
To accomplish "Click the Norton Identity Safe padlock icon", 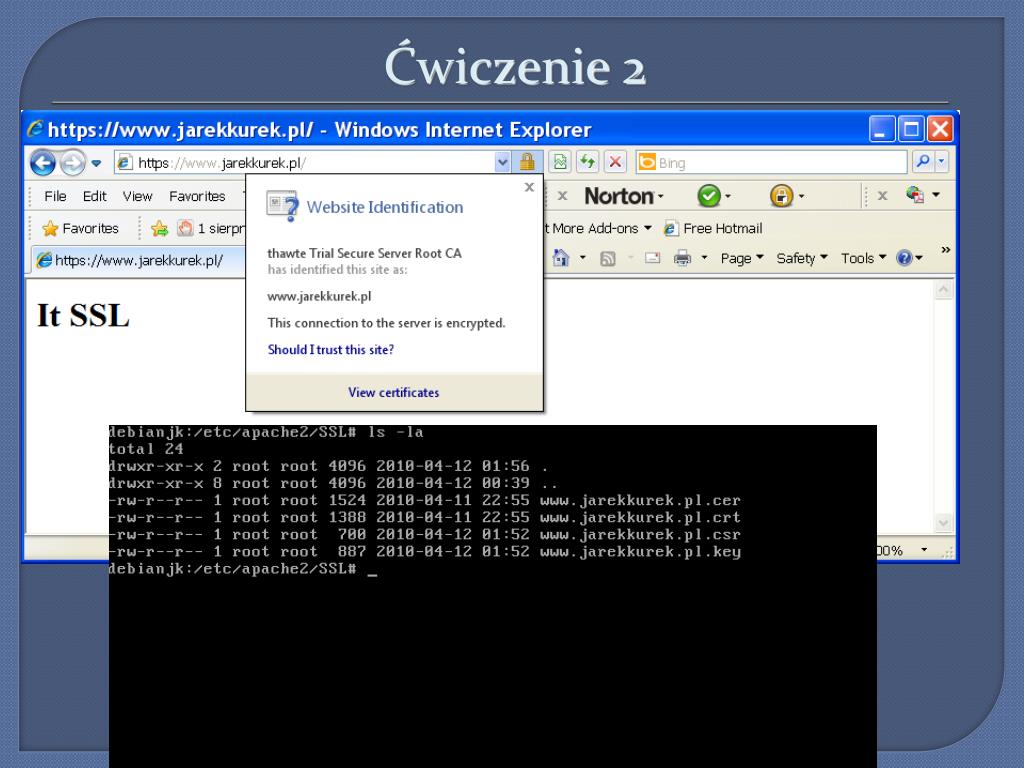I will click(781, 195).
